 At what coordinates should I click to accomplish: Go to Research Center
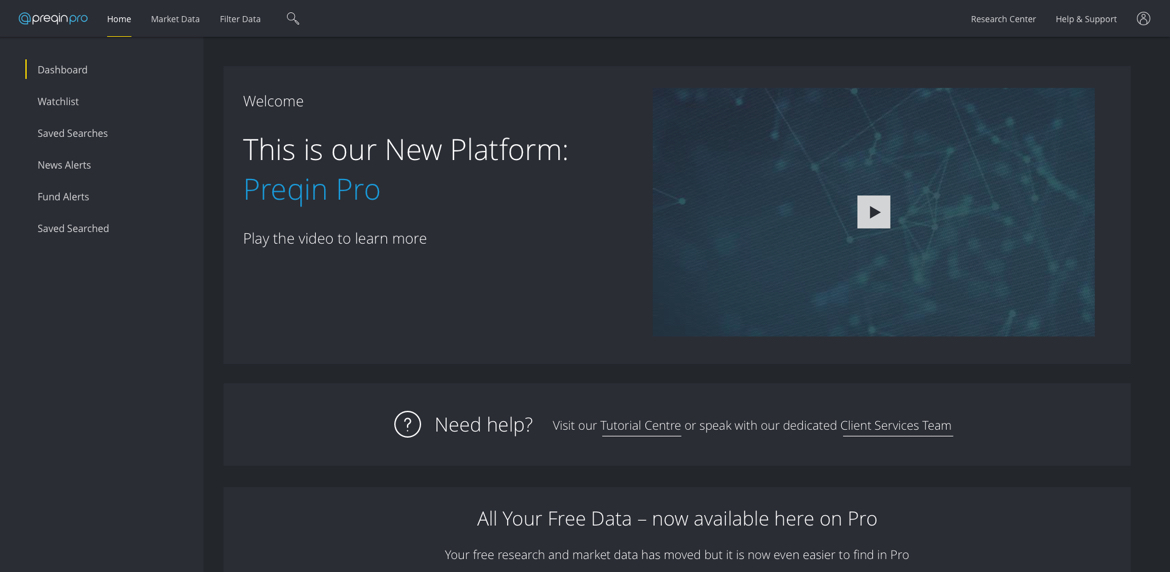coord(1003,19)
